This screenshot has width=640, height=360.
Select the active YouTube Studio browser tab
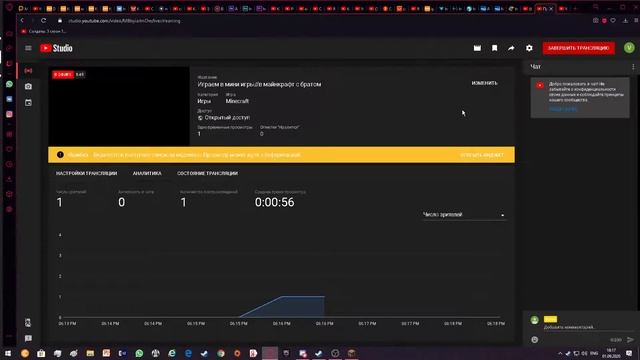coord(545,8)
